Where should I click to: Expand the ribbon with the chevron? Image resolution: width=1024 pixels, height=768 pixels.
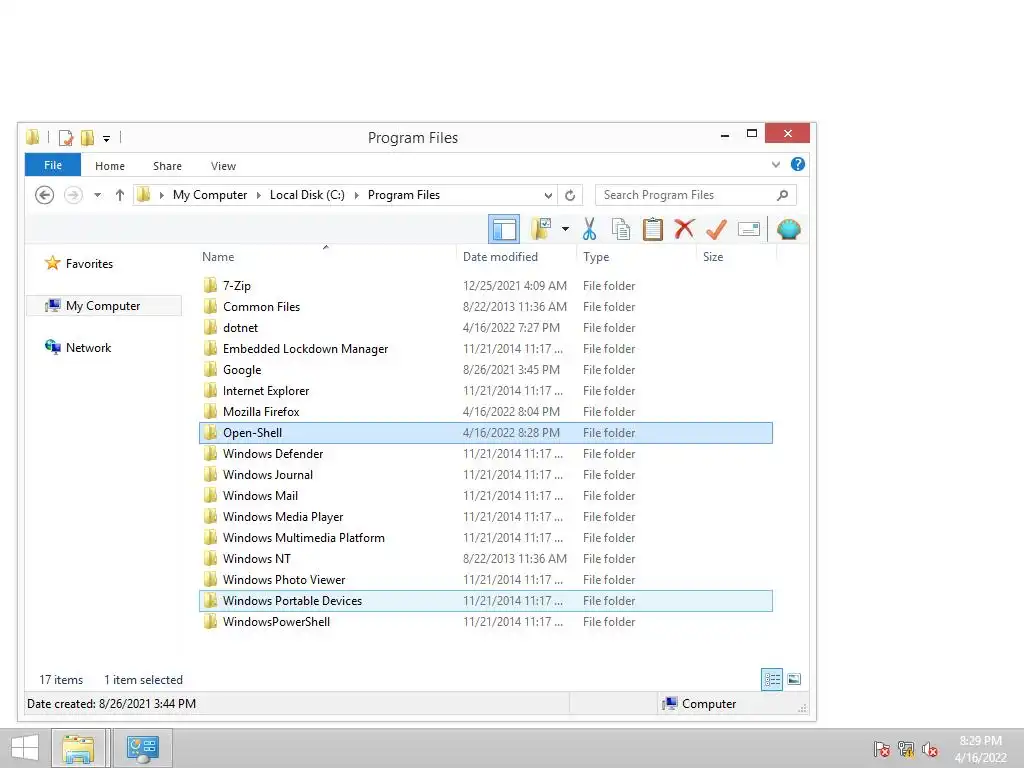[x=776, y=165]
